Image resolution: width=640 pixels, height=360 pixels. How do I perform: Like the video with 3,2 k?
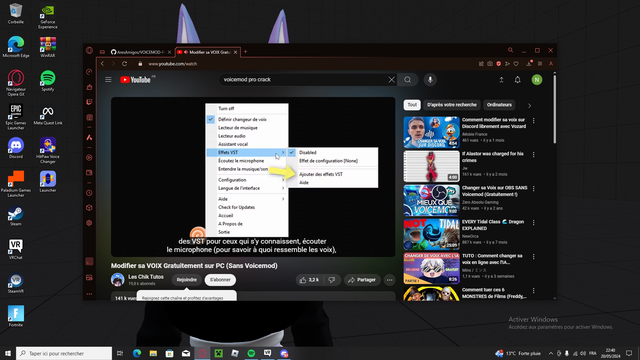(309, 280)
